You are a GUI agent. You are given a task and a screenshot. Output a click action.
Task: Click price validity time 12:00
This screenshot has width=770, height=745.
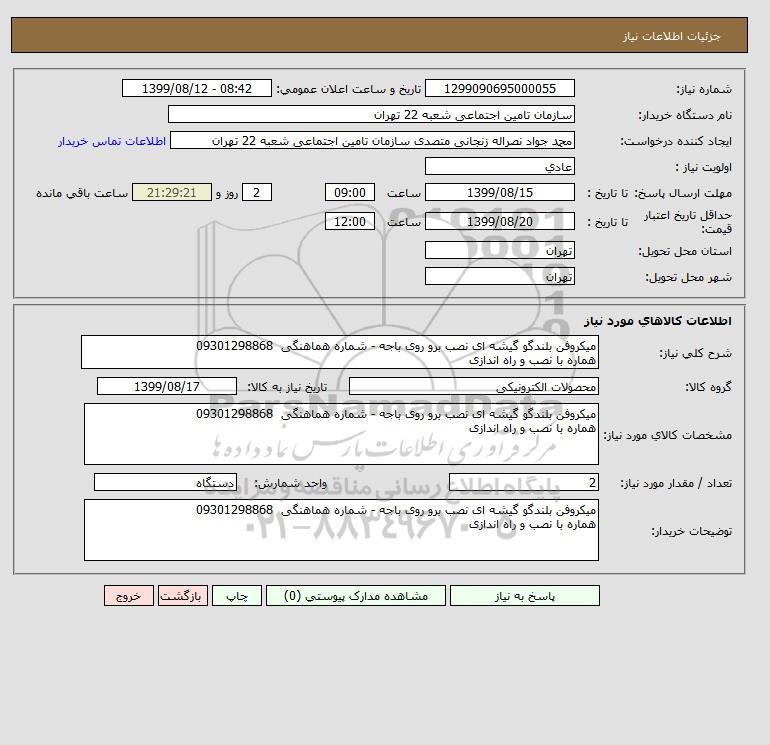(350, 221)
